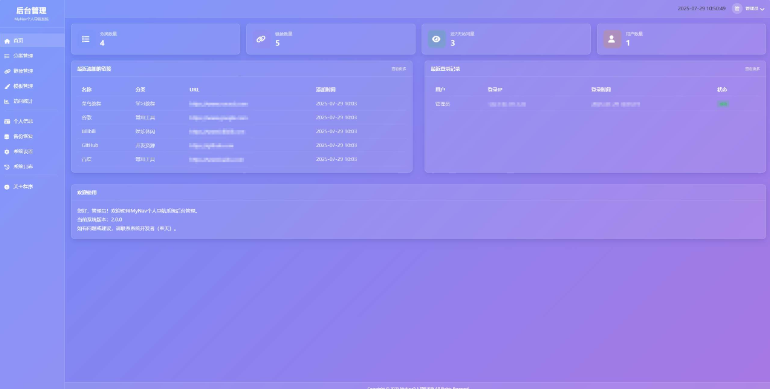Open the database backup icon in the sidebar
The height and width of the screenshot is (389, 770).
click(x=7, y=137)
